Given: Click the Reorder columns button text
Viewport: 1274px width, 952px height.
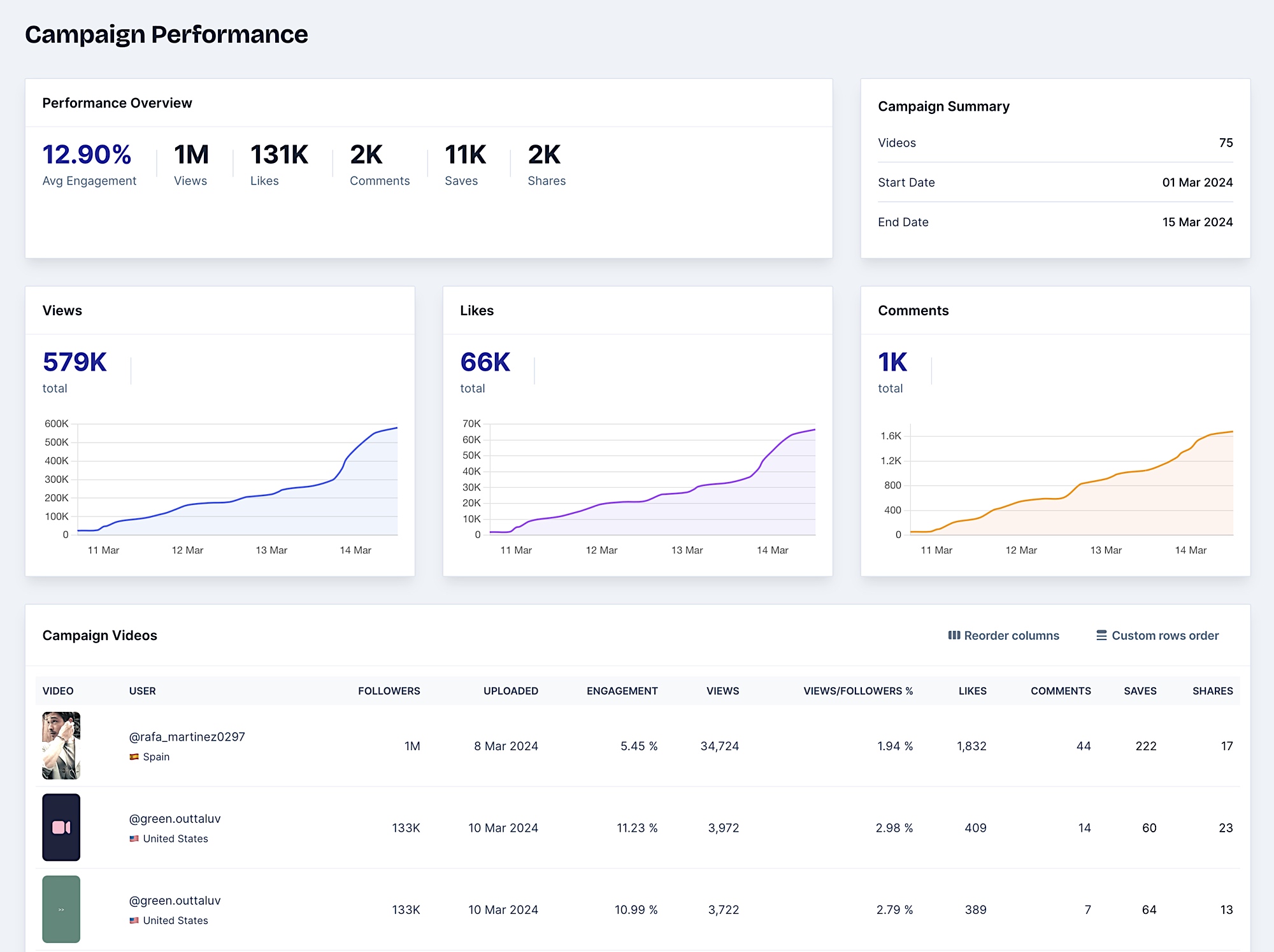Looking at the screenshot, I should click(1011, 636).
